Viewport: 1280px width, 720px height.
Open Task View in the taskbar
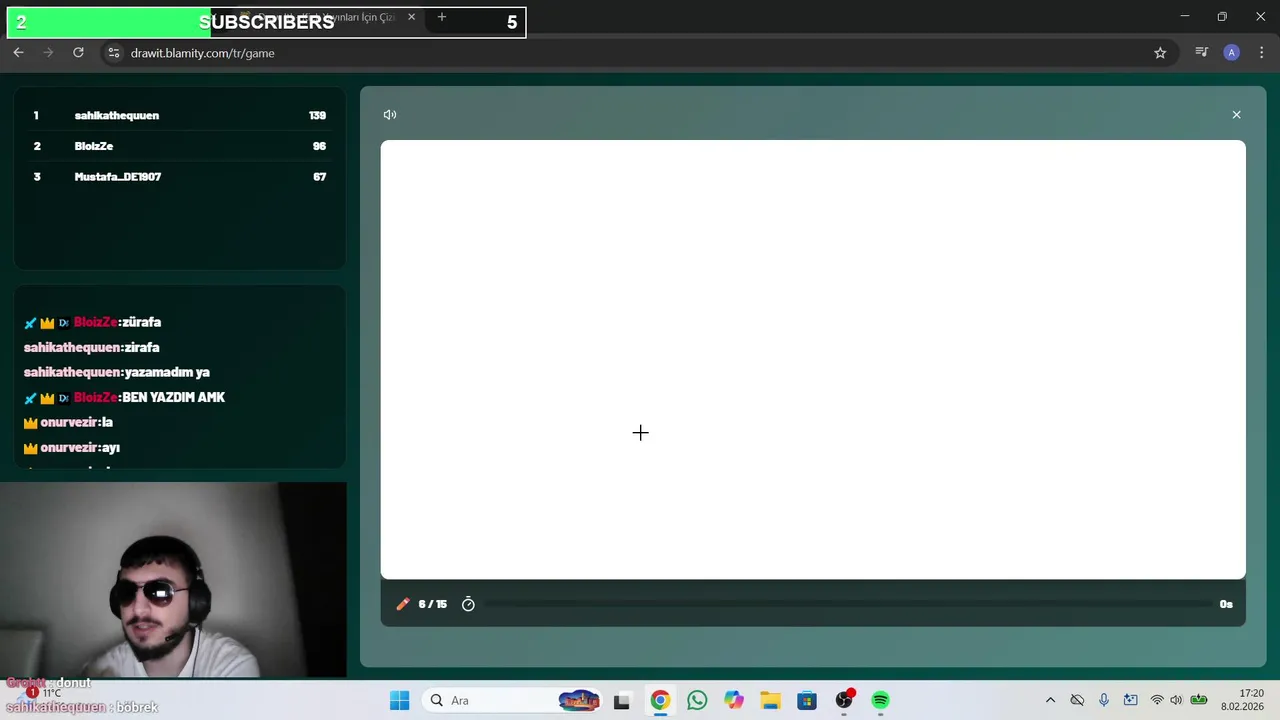click(x=622, y=700)
